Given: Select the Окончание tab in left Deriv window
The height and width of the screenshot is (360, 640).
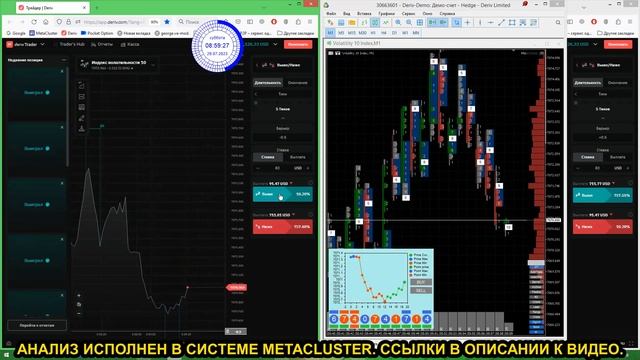Looking at the screenshot, I should coord(298,83).
